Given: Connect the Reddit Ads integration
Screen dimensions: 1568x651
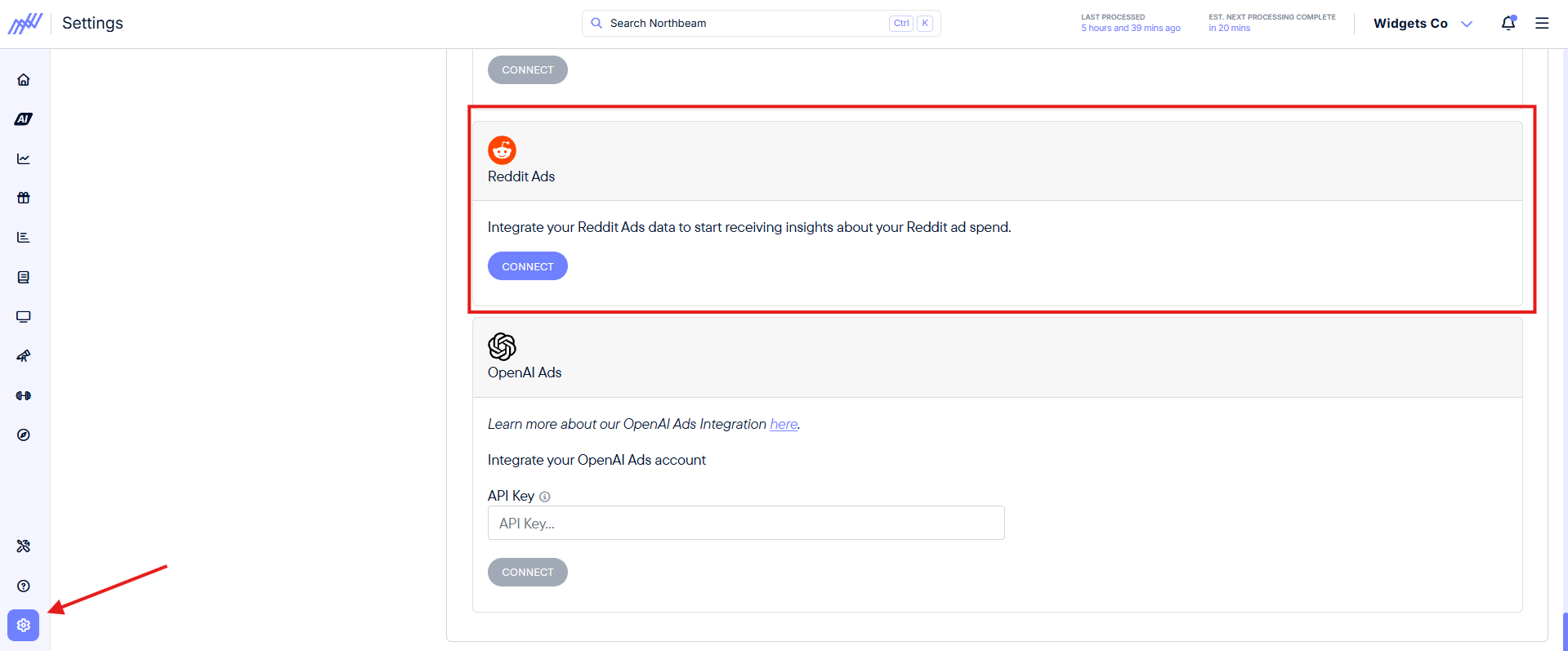Looking at the screenshot, I should (x=528, y=266).
